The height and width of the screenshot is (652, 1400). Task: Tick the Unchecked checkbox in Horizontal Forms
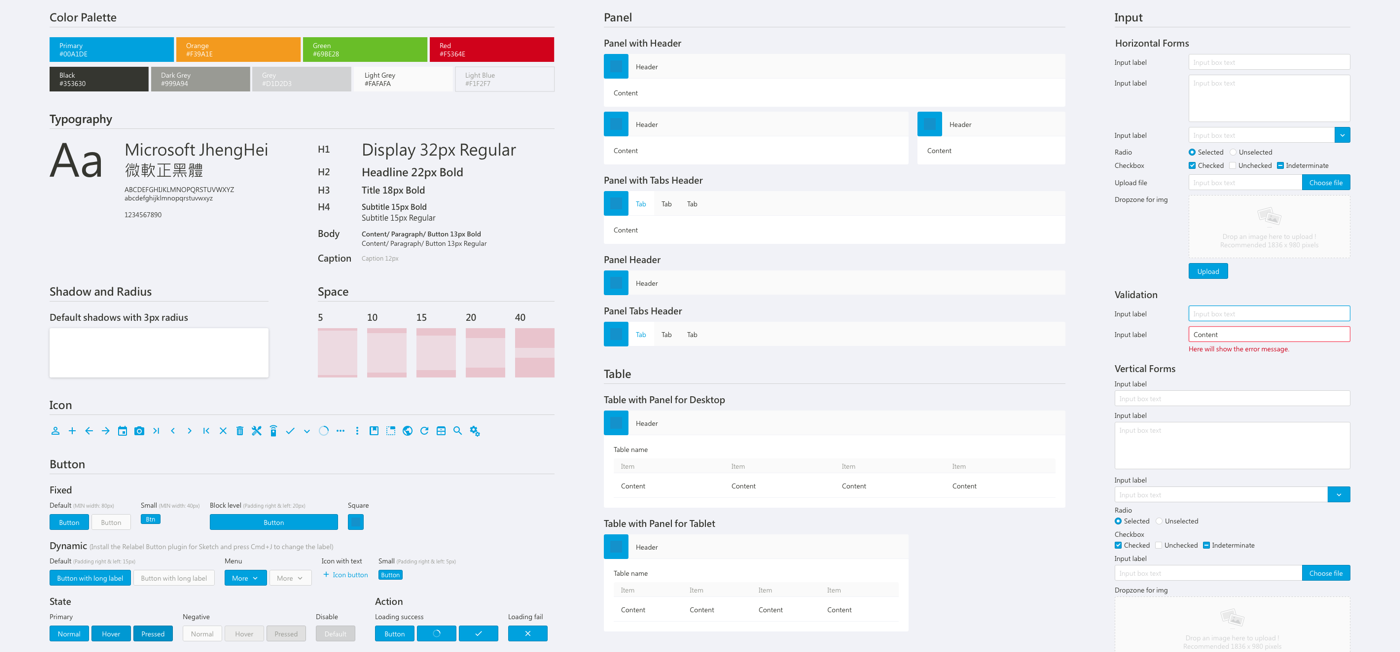point(1233,166)
